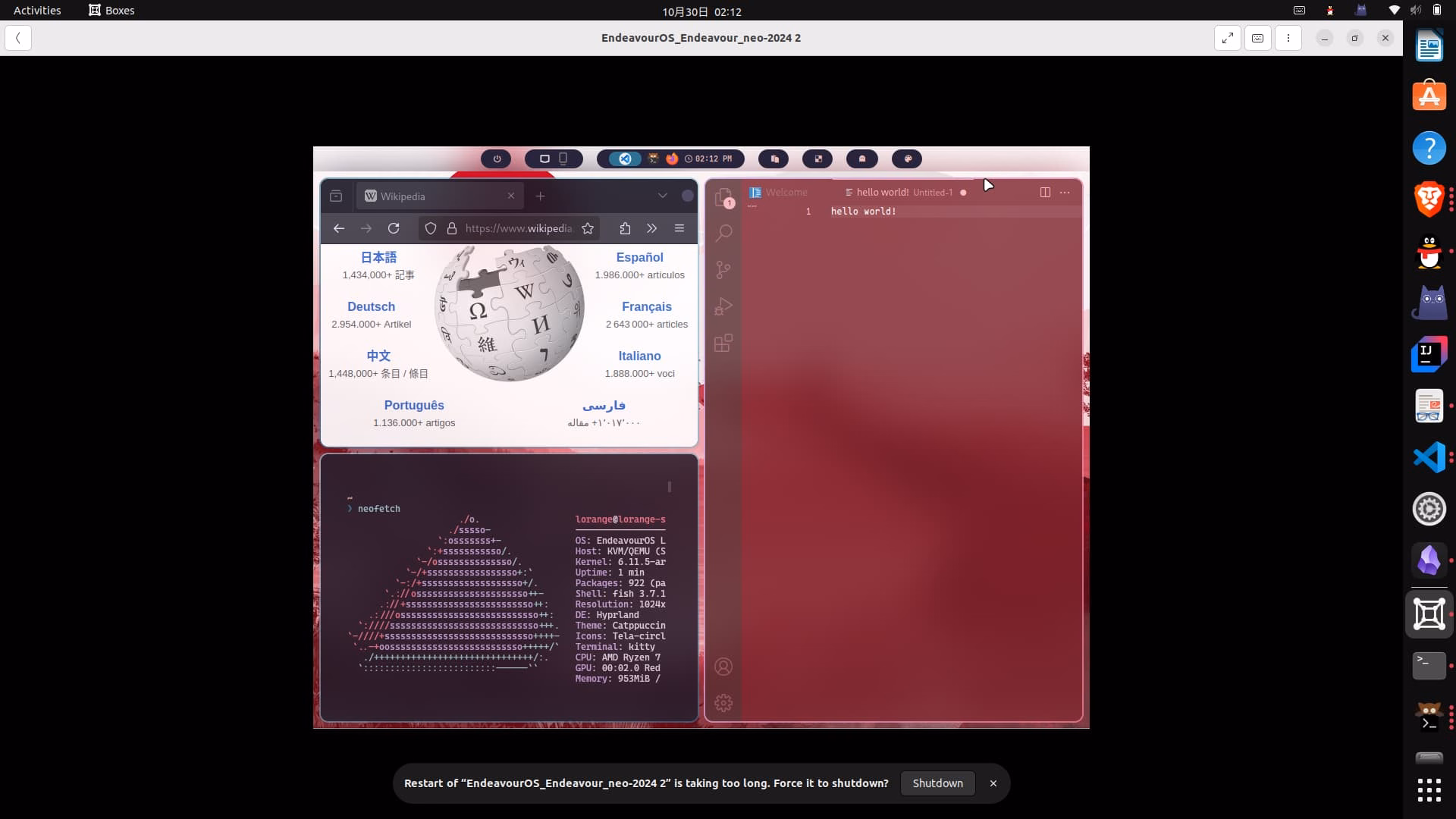Open the Italiano Wikipedia link
The width and height of the screenshot is (1456, 819).
point(639,356)
